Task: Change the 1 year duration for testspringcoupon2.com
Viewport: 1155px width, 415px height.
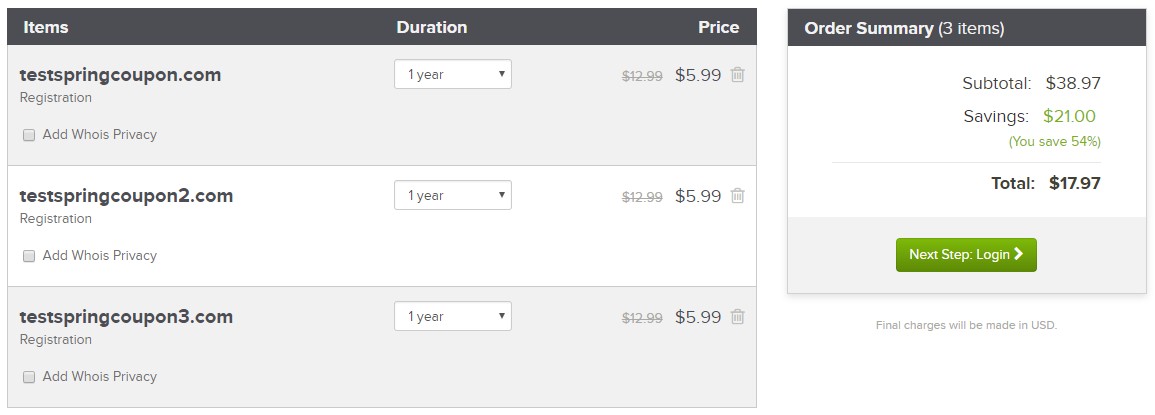Action: click(453, 195)
